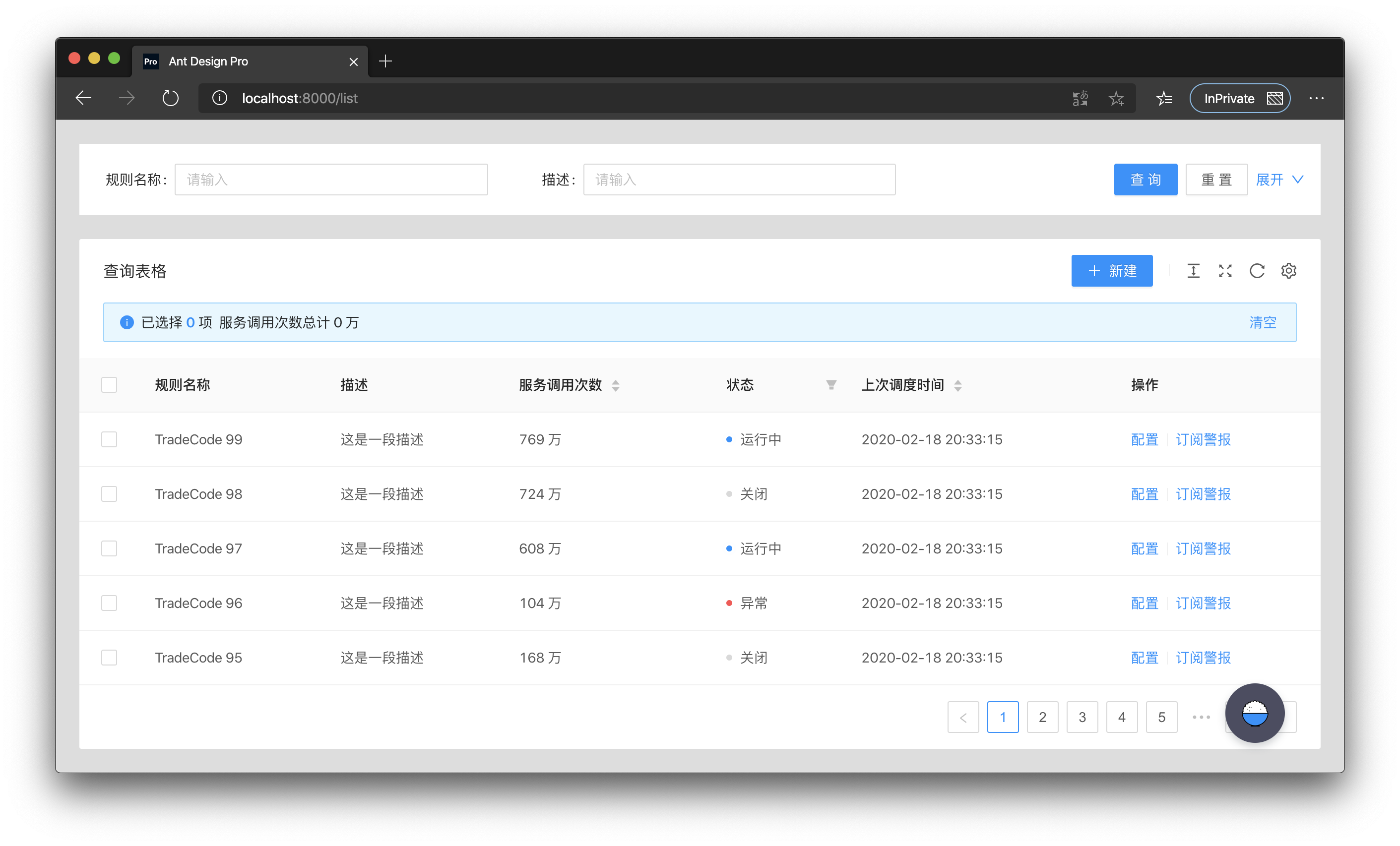The height and width of the screenshot is (846, 1400).
Task: Click the browser translate icon
Action: 1080,98
